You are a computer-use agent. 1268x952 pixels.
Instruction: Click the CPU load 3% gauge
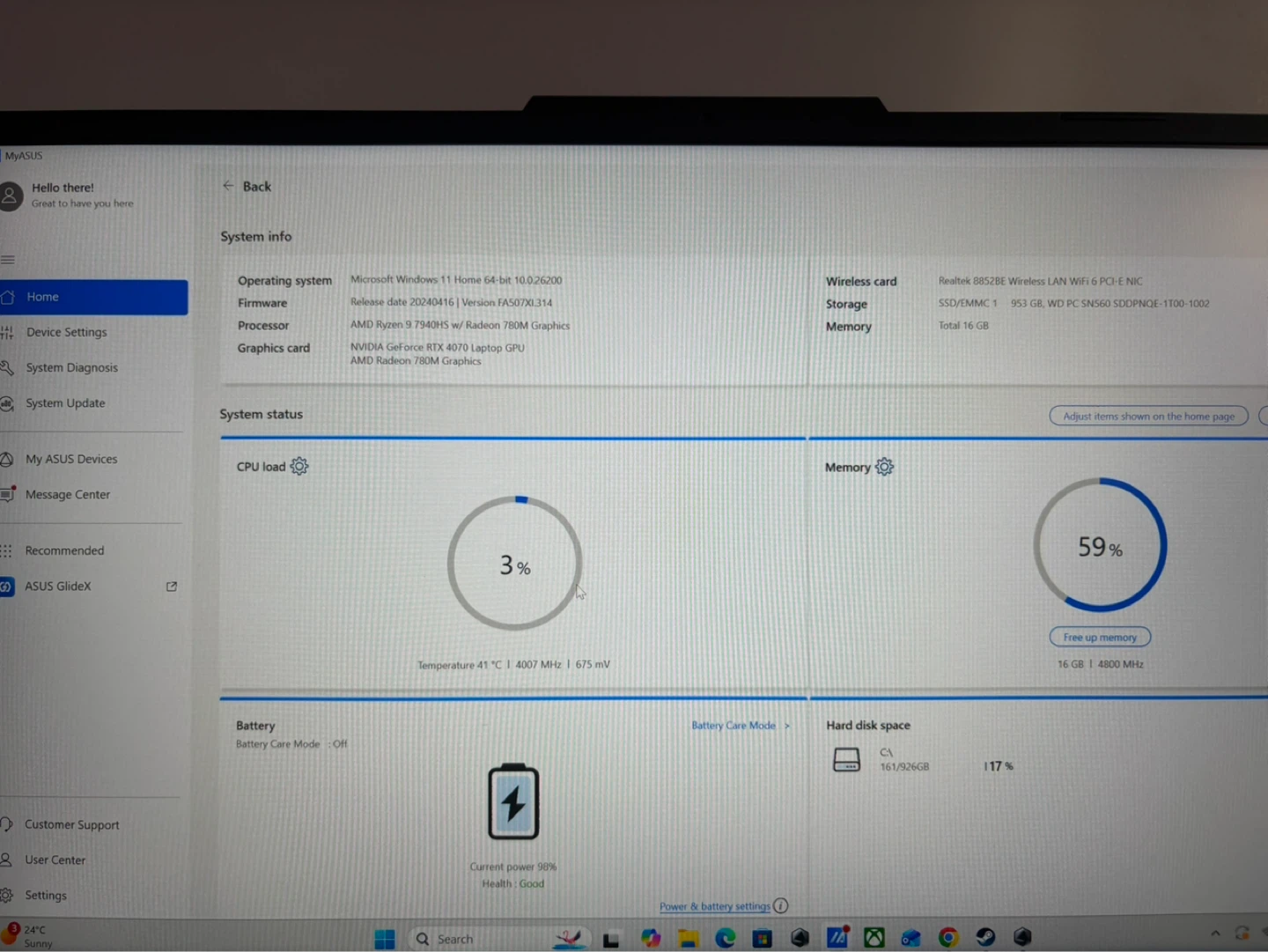[x=515, y=564]
